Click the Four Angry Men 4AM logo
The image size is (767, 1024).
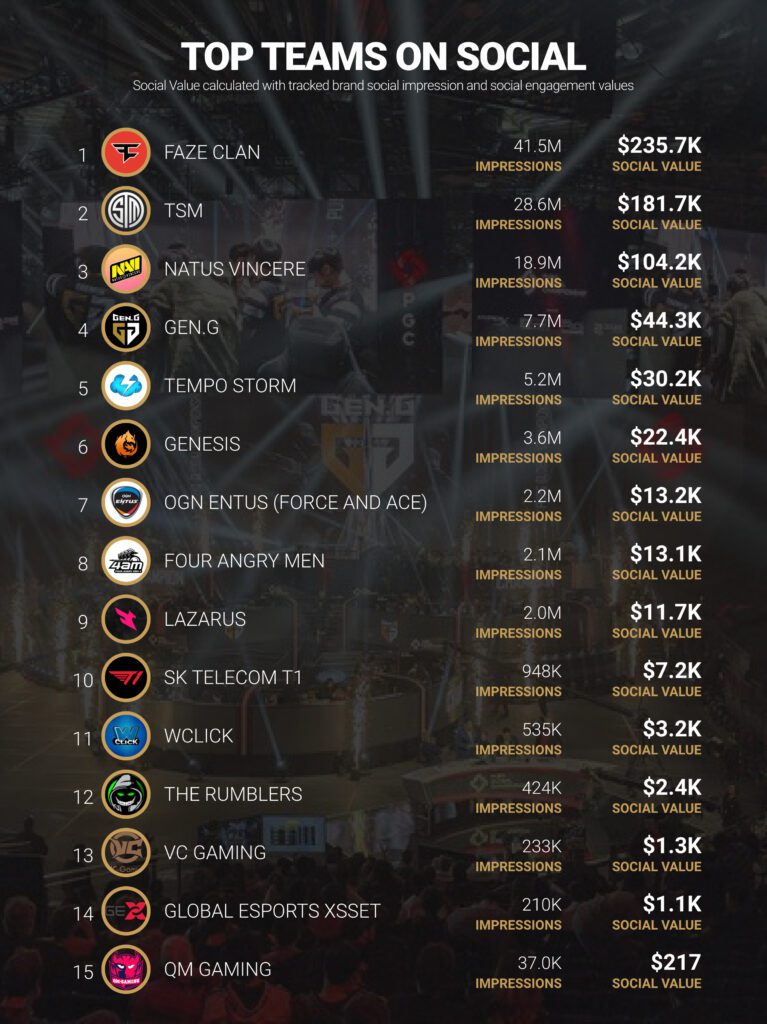tap(126, 560)
